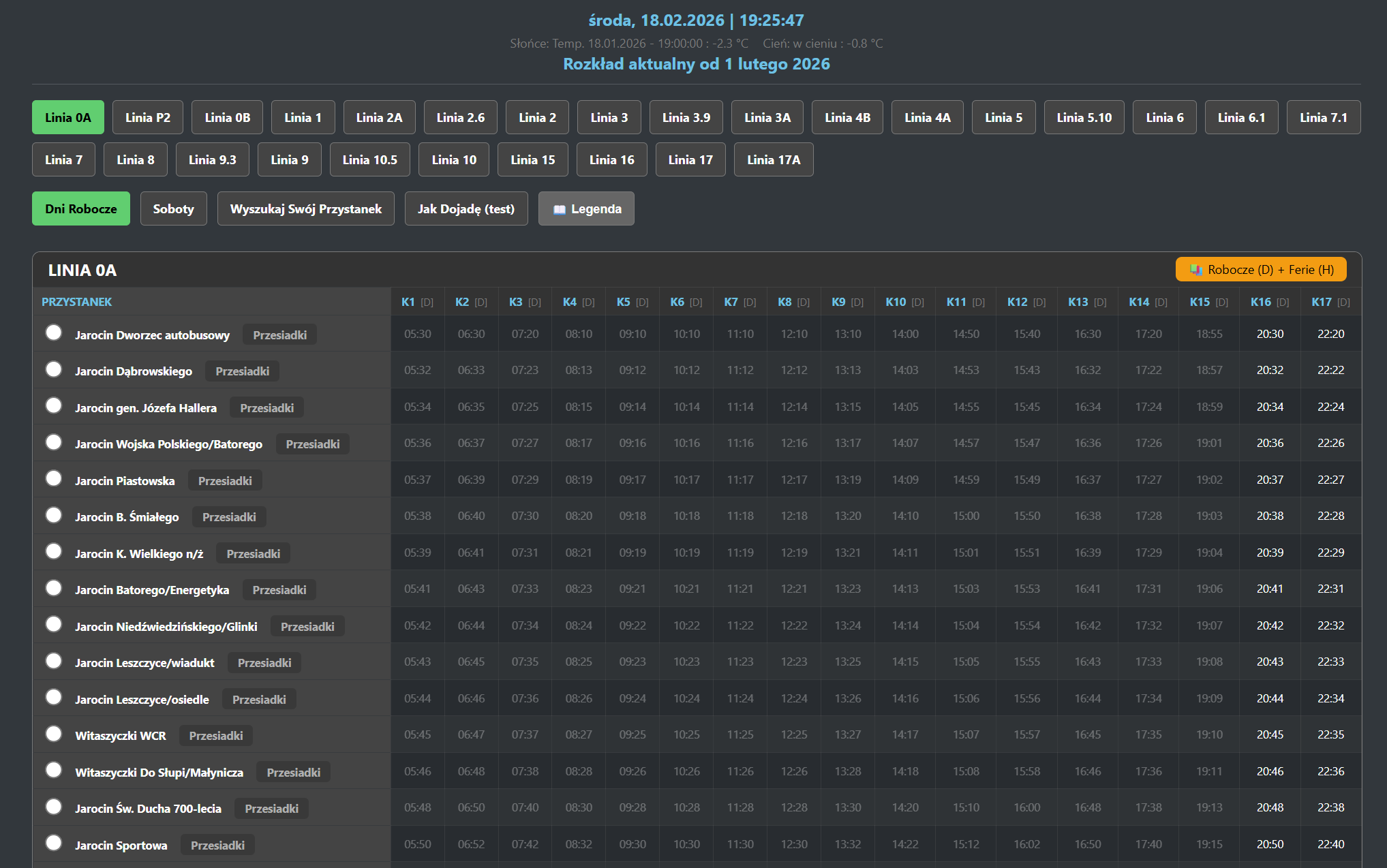Select Linia 5.10 tab

(1084, 118)
